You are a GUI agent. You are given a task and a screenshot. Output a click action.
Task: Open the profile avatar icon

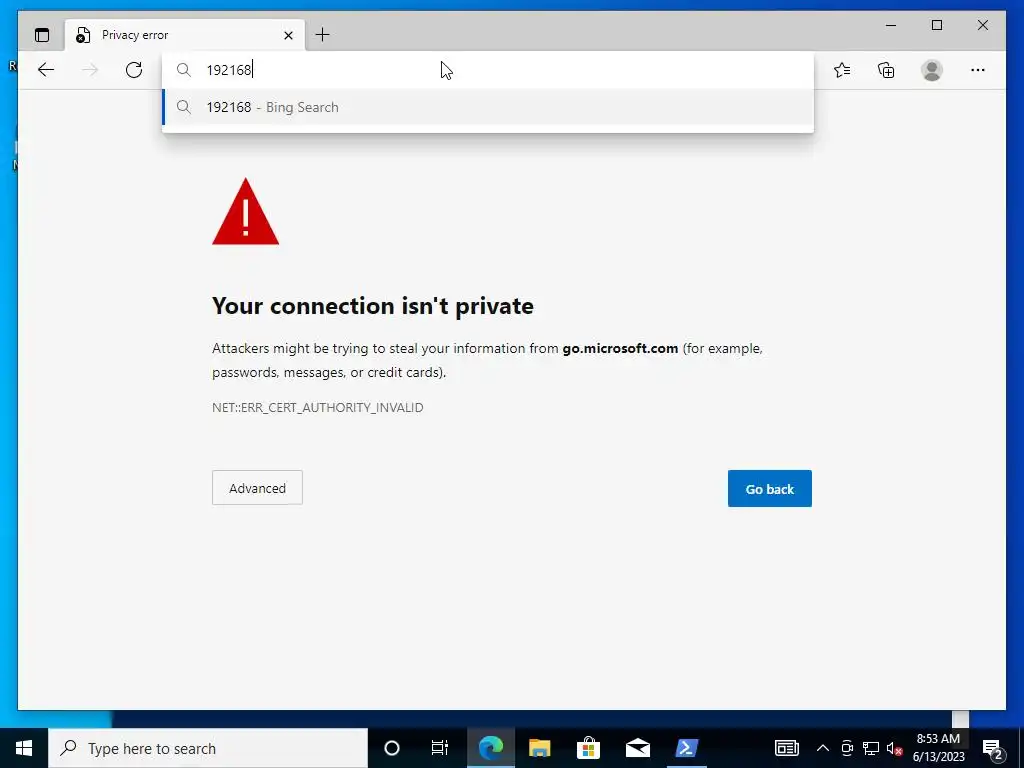tap(932, 70)
